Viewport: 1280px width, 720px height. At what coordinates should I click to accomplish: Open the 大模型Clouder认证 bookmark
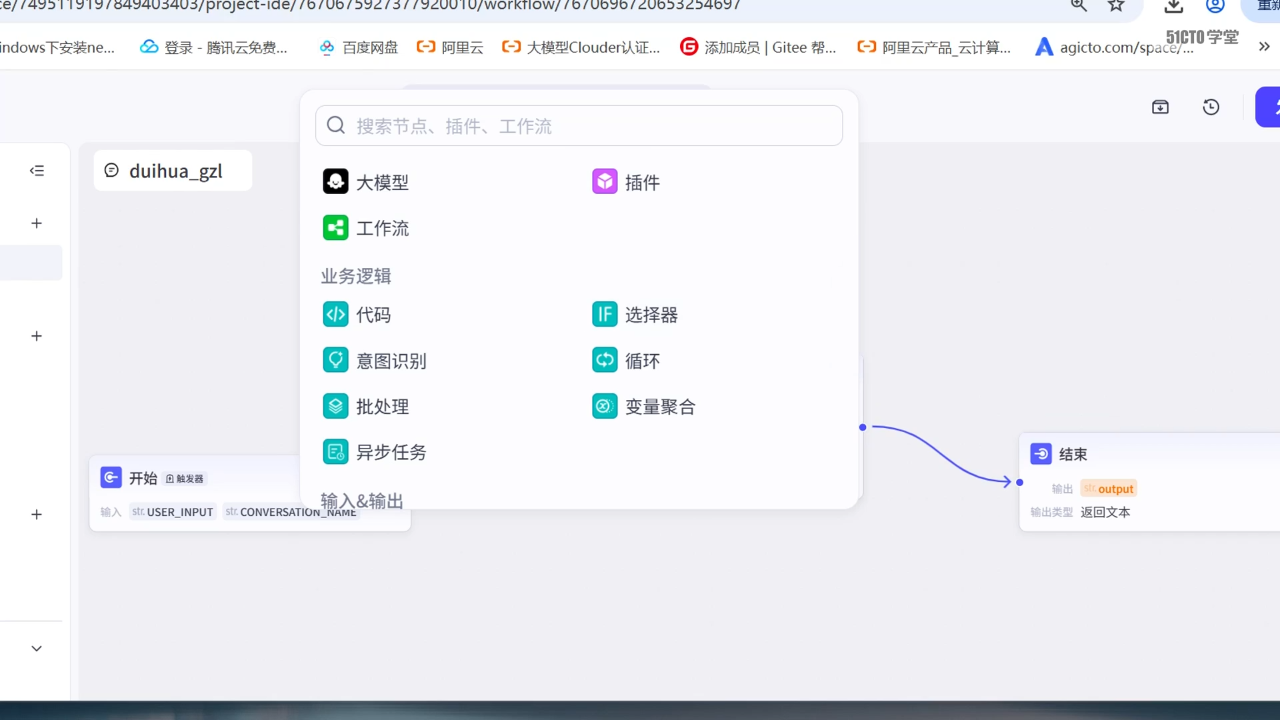(581, 47)
